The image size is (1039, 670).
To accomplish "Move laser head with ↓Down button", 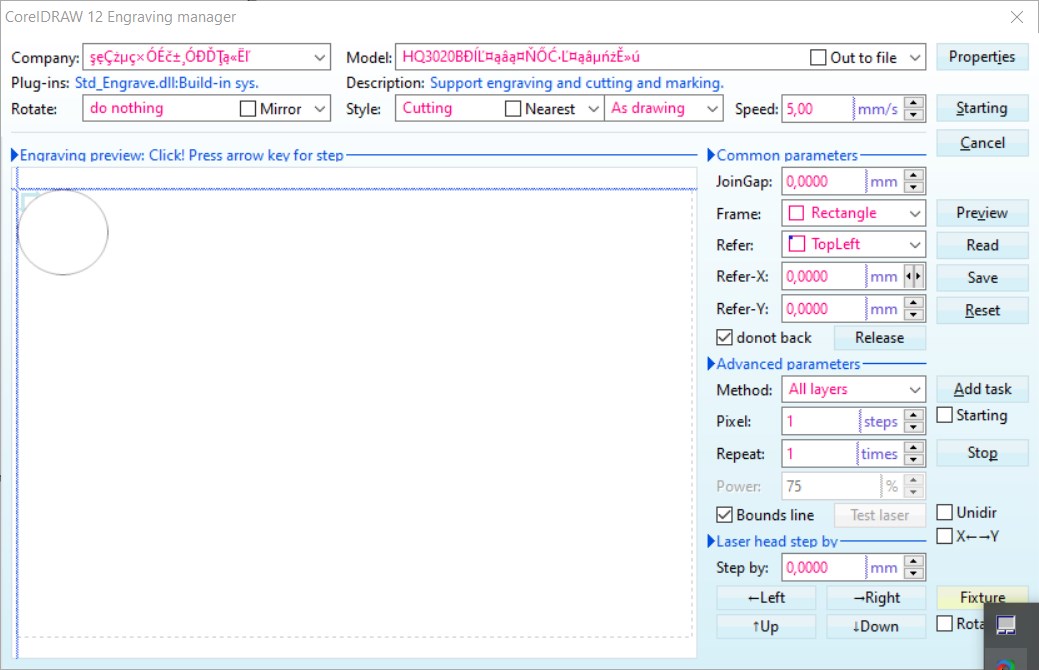I will pos(876,626).
